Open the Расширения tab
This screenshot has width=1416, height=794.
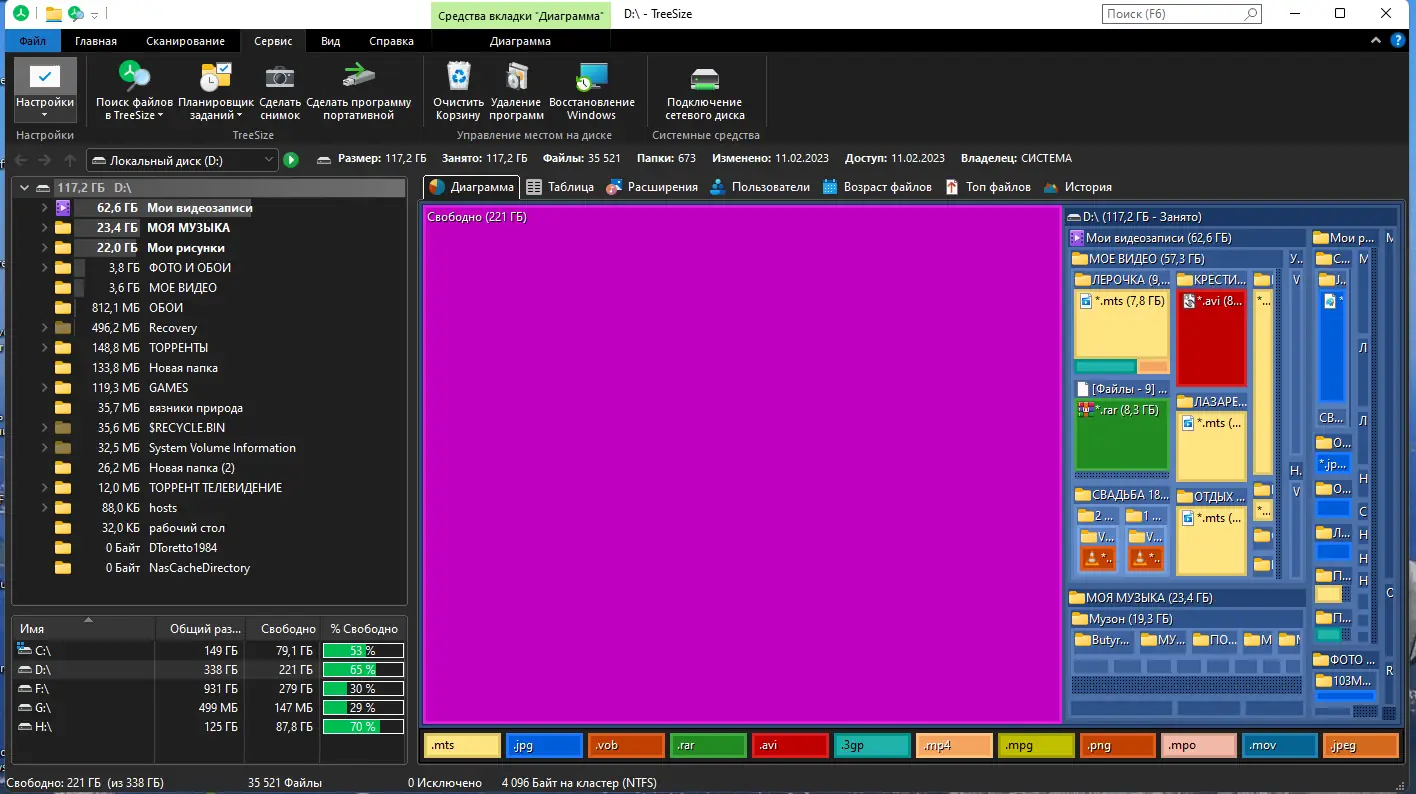coord(651,187)
